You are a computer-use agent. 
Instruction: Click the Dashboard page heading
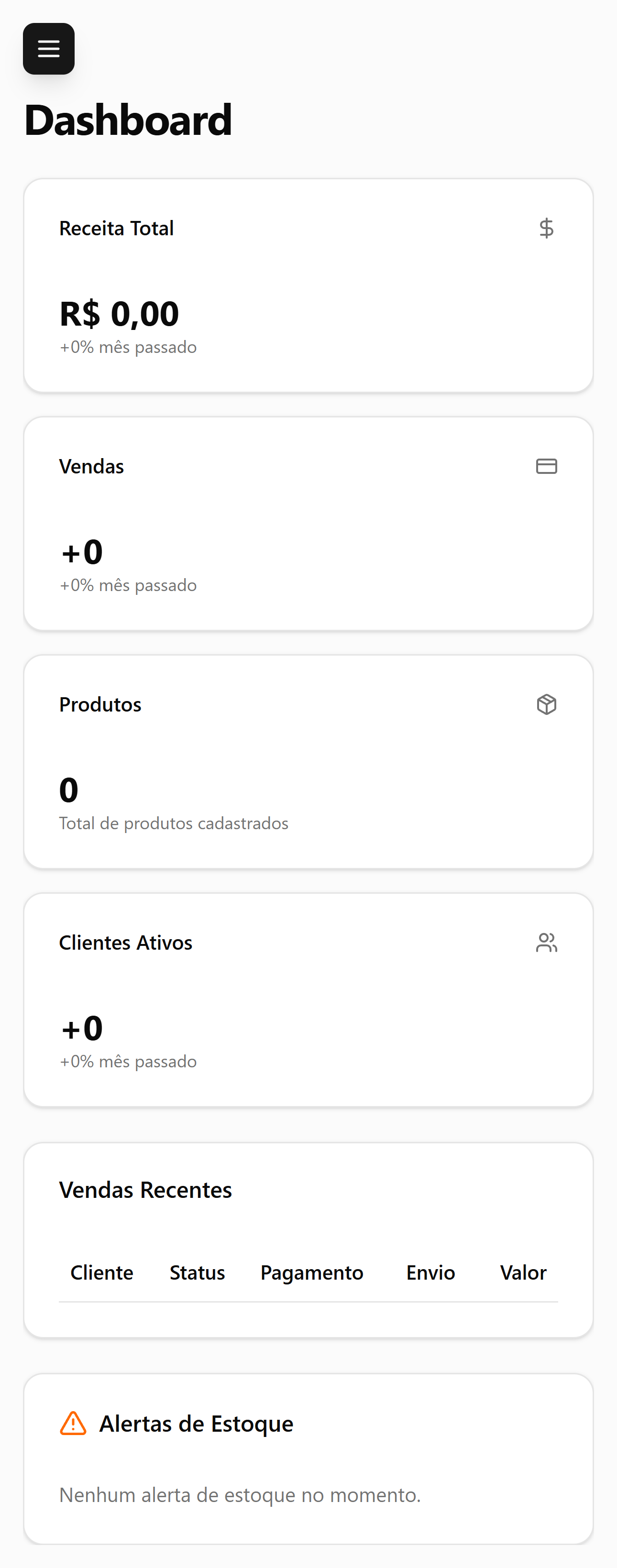128,120
